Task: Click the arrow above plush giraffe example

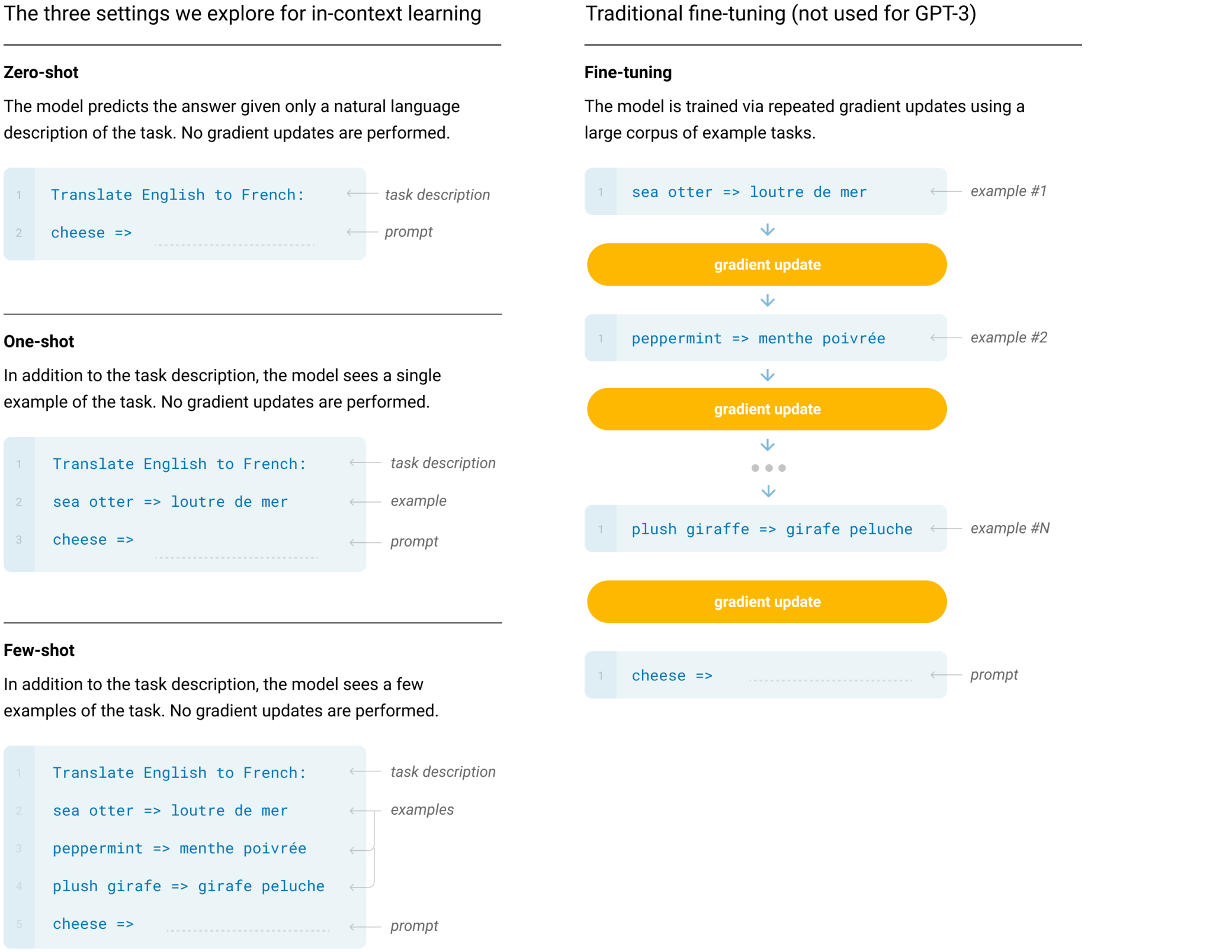Action: click(x=768, y=491)
